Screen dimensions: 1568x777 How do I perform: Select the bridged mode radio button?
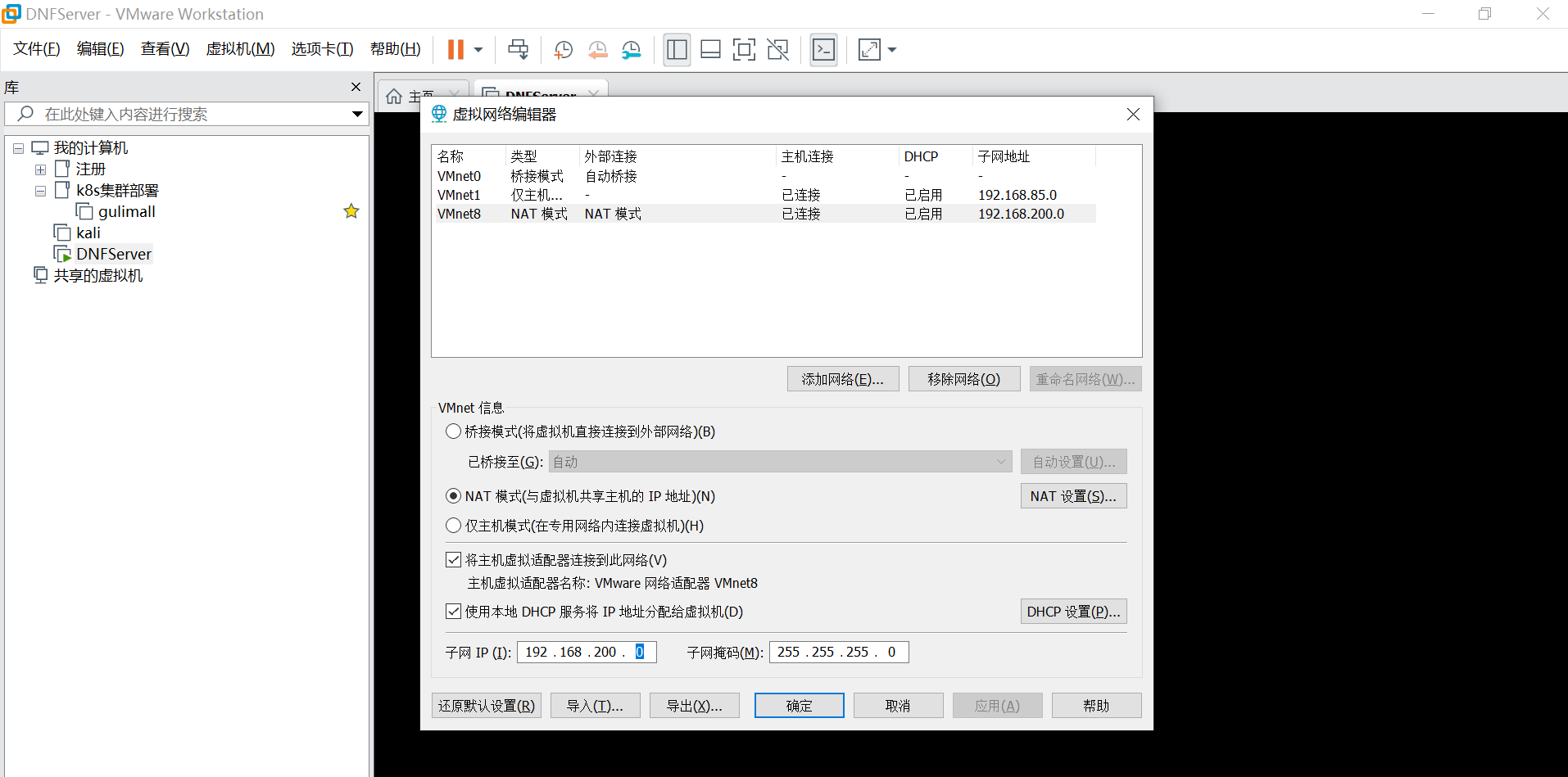pos(453,431)
